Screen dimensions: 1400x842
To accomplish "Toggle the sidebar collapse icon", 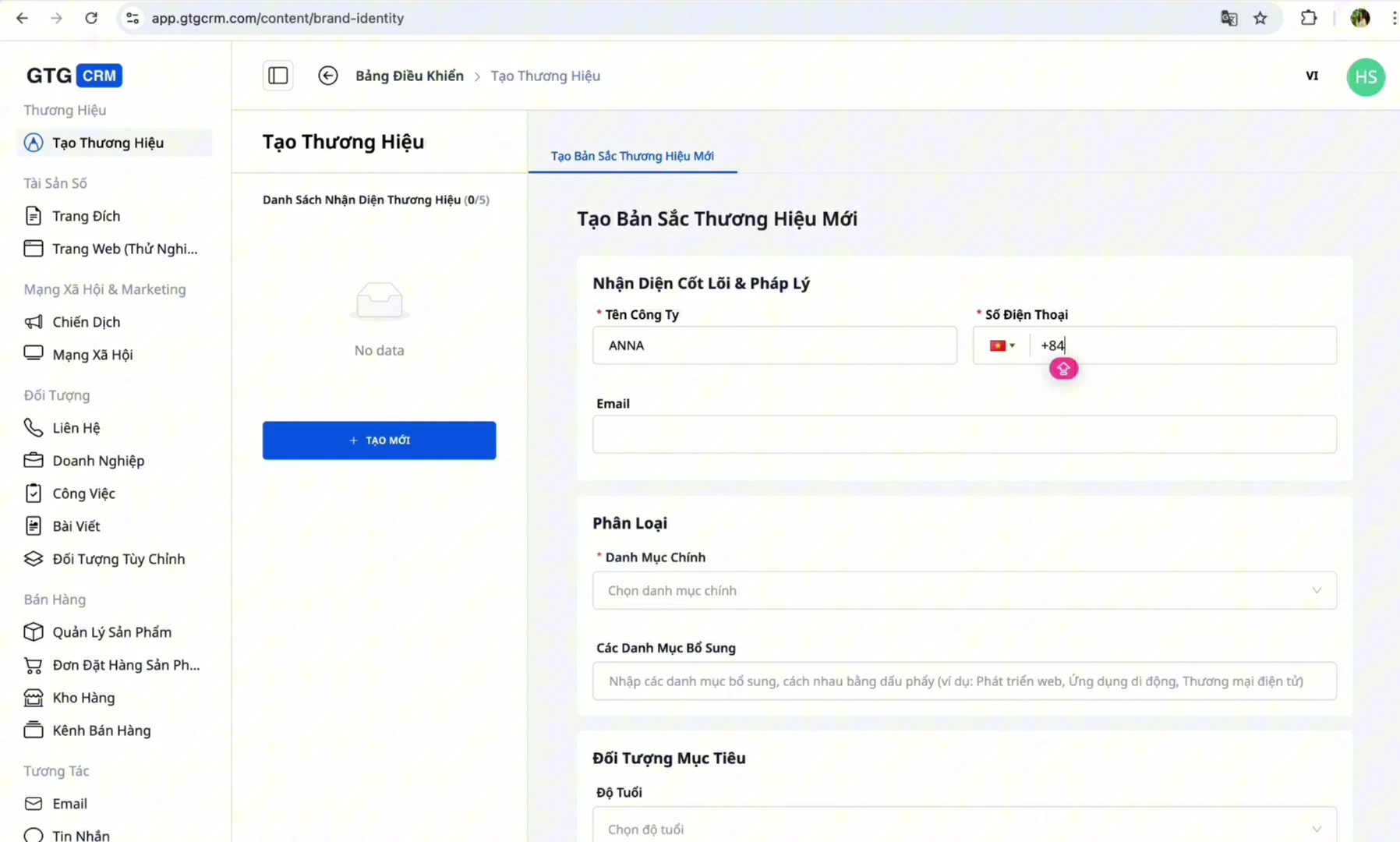I will coord(278,76).
